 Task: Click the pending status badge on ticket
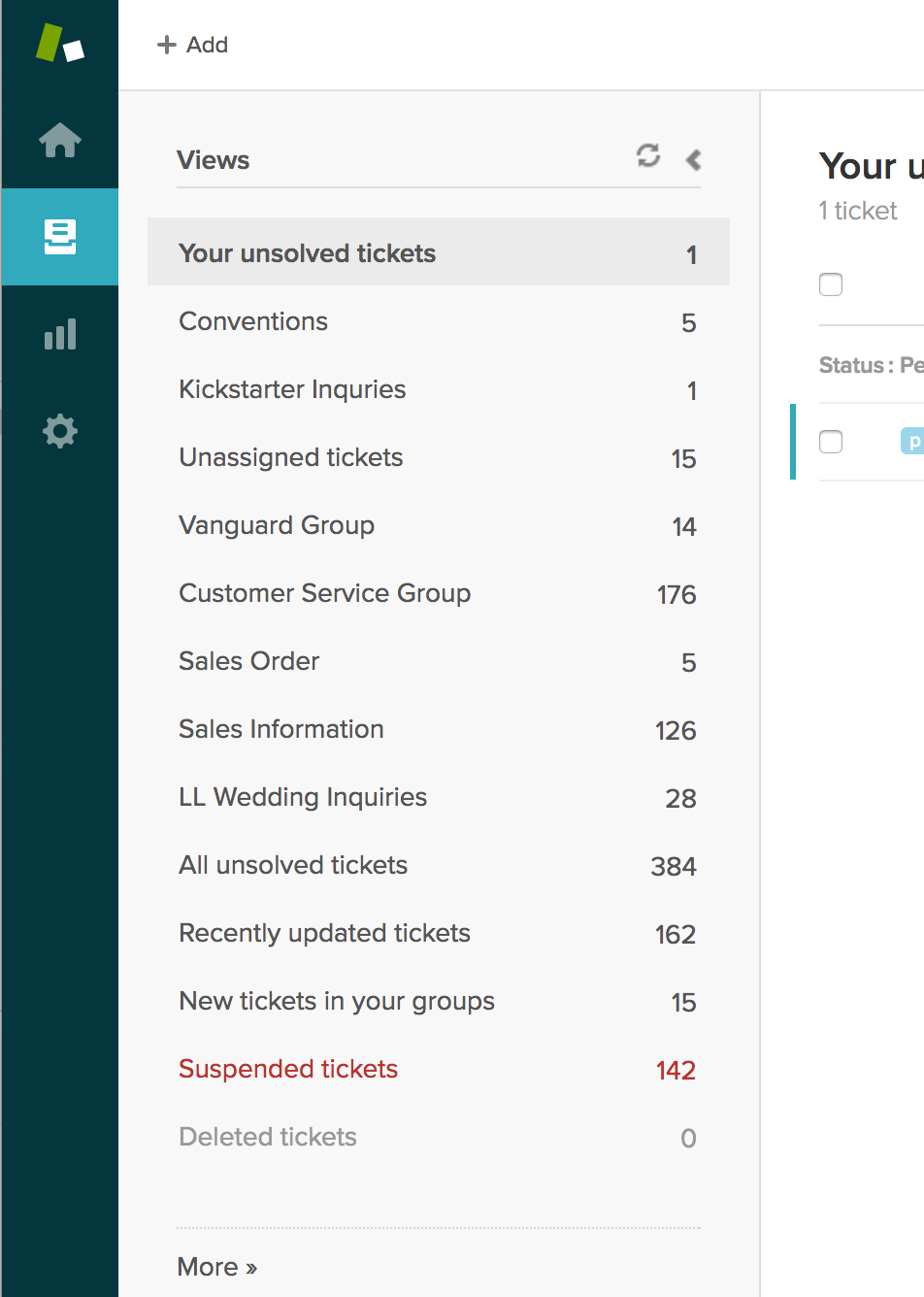(912, 442)
